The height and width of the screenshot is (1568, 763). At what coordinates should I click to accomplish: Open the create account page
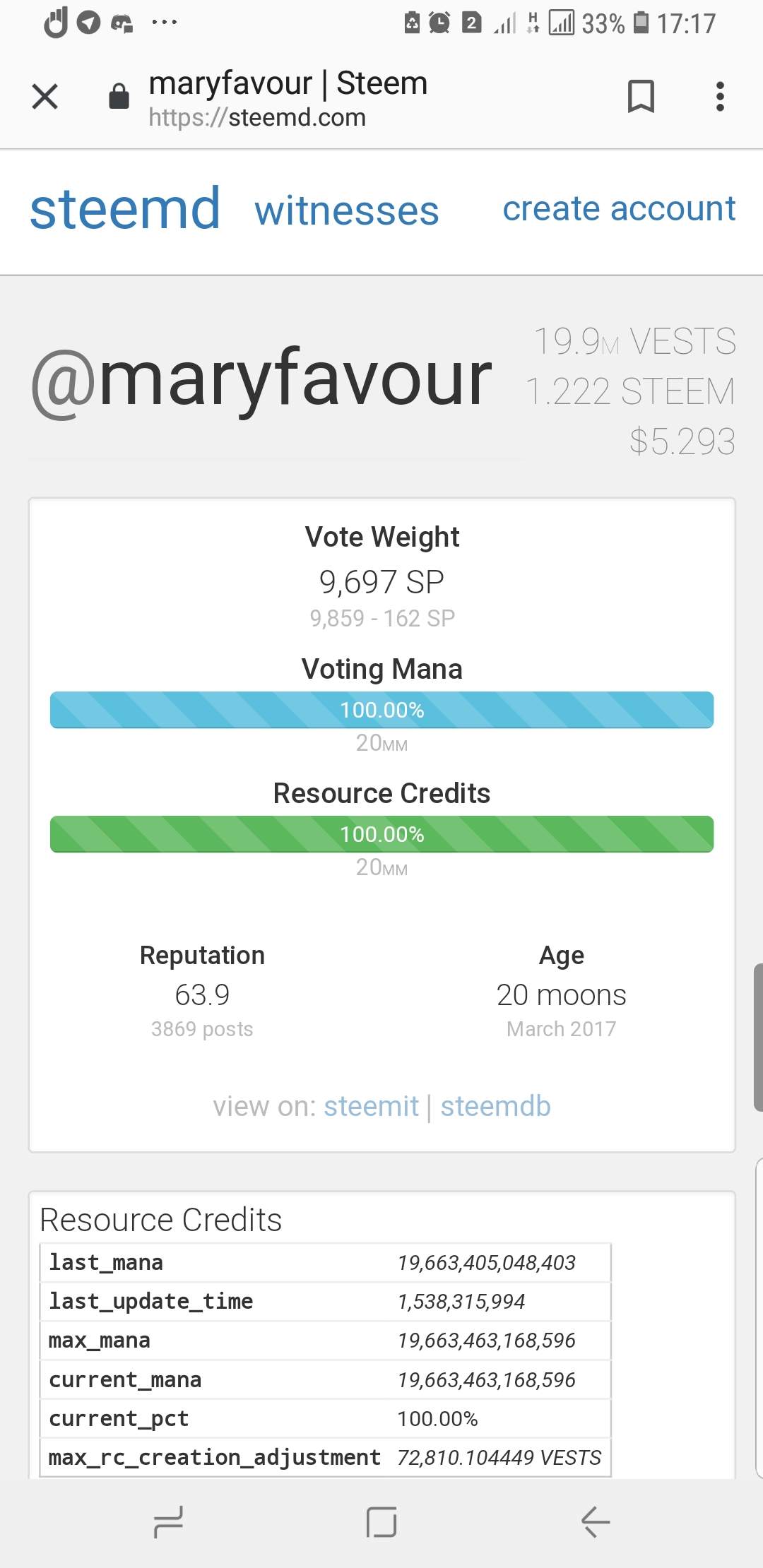[619, 209]
